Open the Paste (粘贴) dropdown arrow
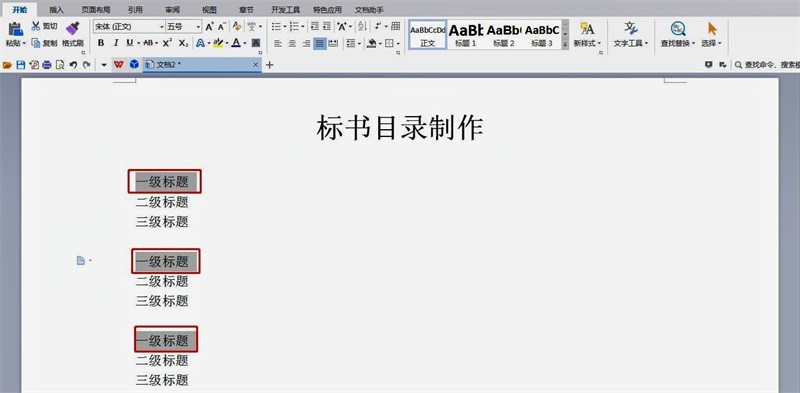The image size is (800, 393). point(23,44)
